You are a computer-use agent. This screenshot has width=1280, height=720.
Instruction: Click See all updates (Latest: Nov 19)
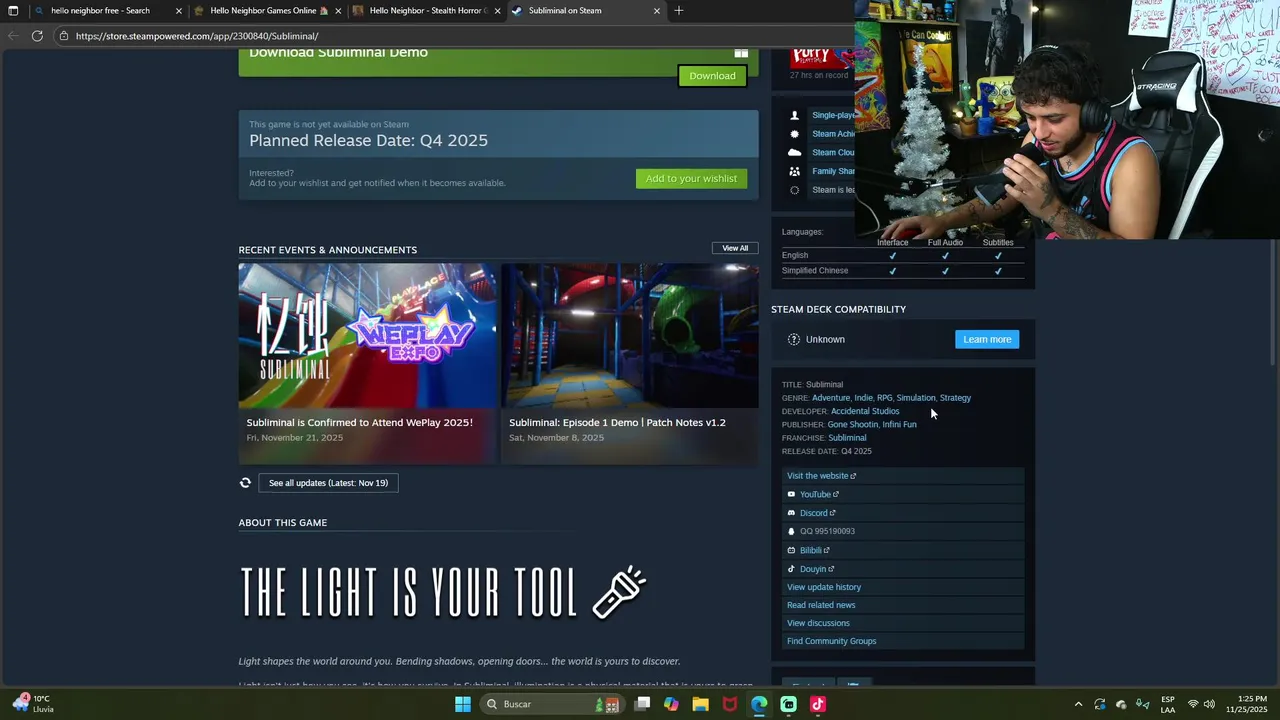coord(328,483)
